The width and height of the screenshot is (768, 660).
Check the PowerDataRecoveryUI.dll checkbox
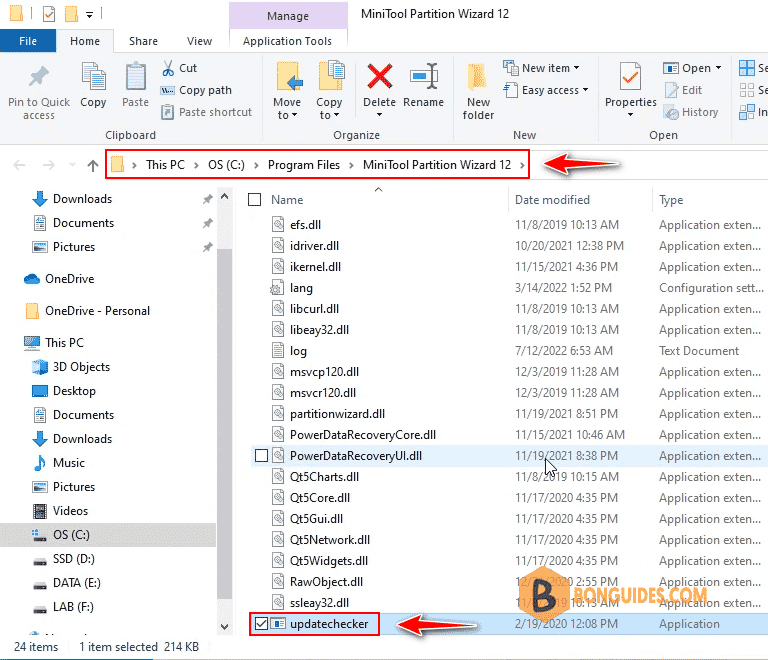(262, 456)
